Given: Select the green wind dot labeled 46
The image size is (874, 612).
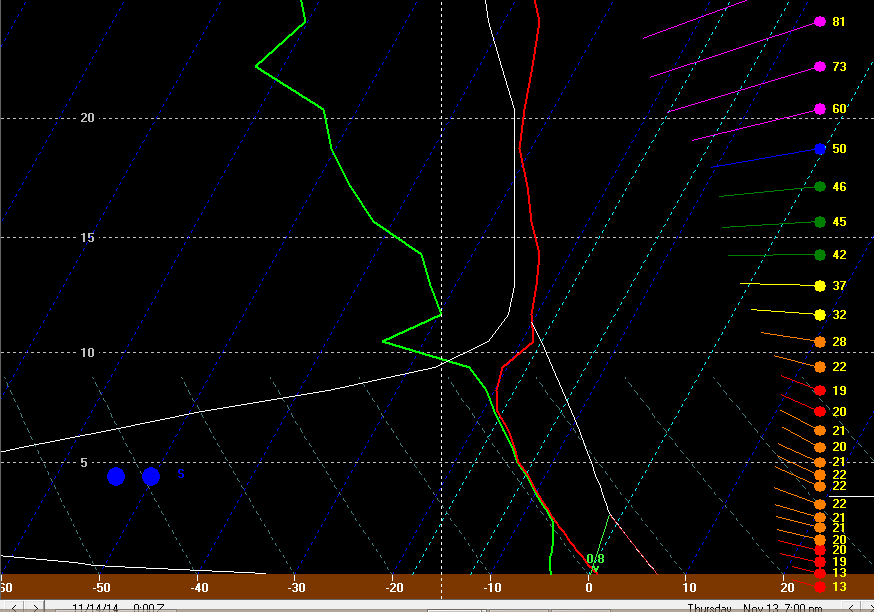Looking at the screenshot, I should [820, 187].
